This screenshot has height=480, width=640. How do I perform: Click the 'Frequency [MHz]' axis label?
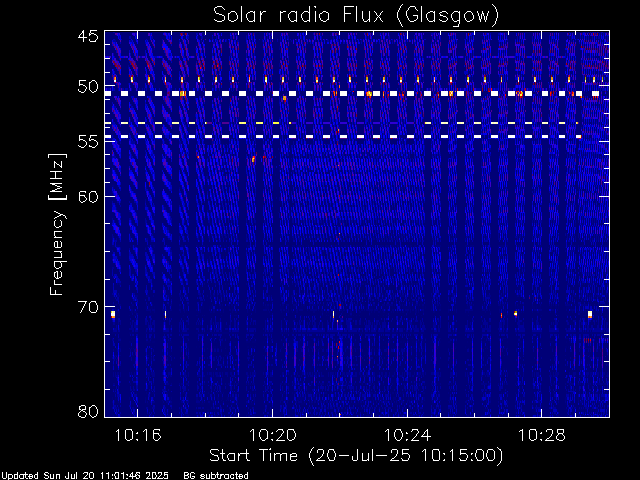click(x=57, y=224)
